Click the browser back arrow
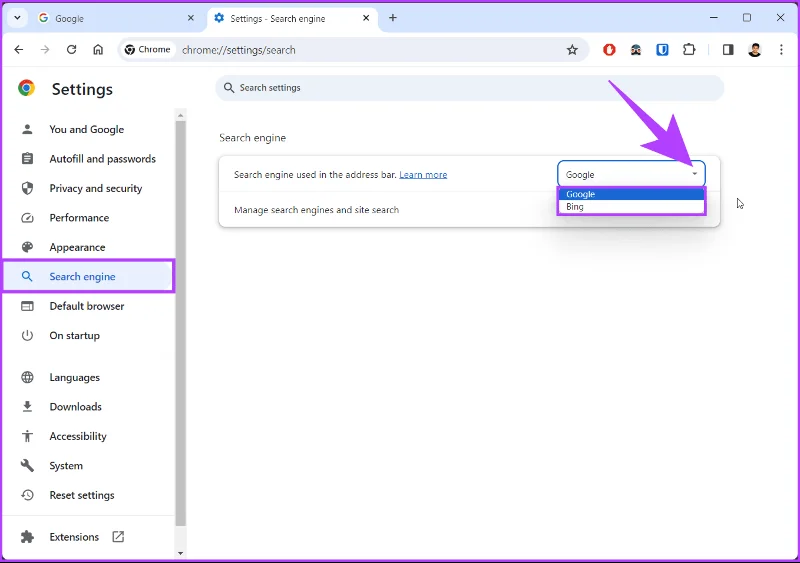Screen dimensions: 800x563 (19, 50)
